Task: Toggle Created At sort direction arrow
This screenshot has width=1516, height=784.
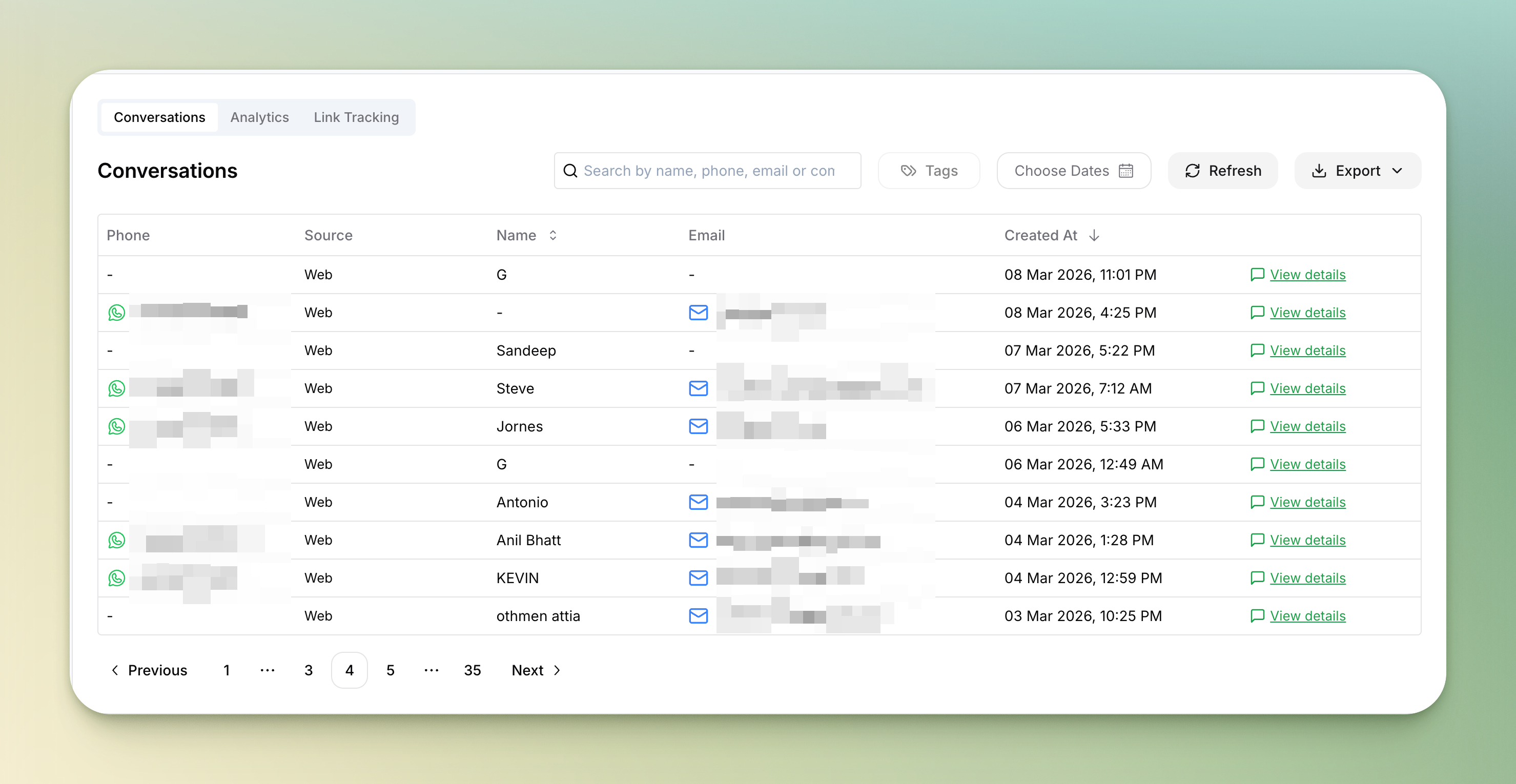Action: [1094, 235]
